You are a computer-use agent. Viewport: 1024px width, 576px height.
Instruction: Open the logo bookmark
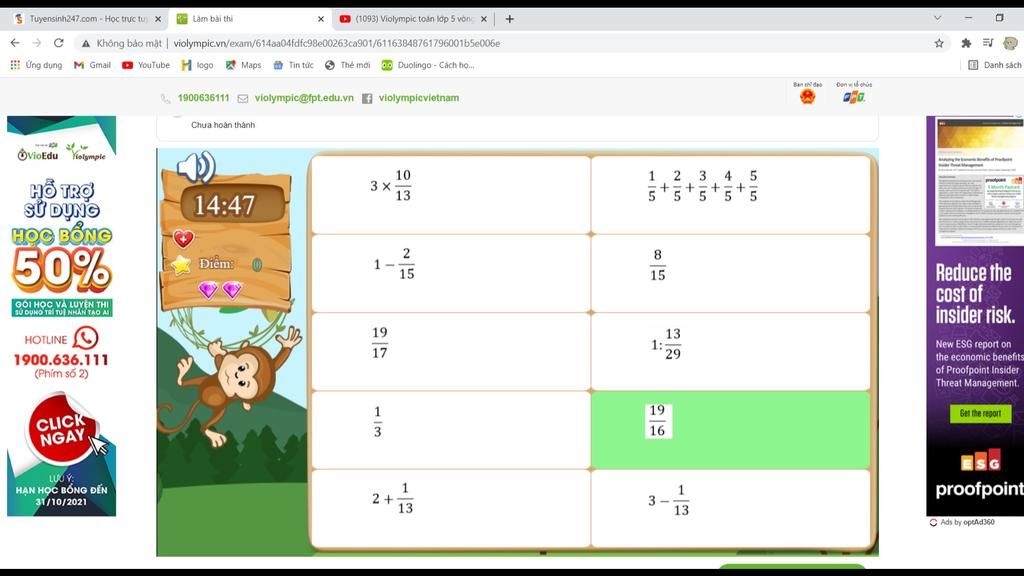[x=197, y=65]
